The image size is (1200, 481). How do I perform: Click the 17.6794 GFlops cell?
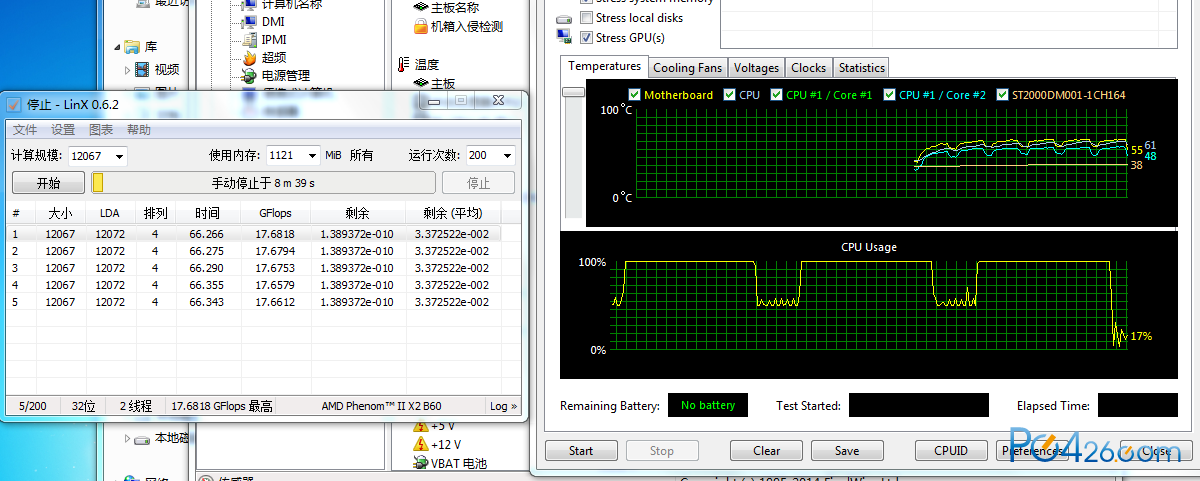[275, 251]
